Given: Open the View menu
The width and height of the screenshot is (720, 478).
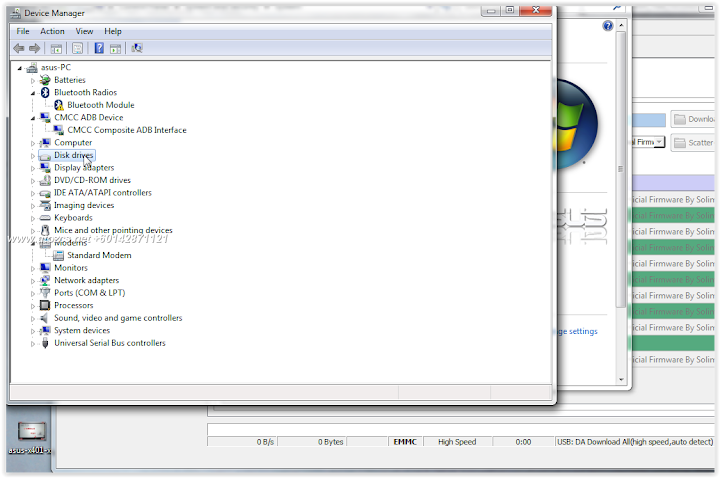Looking at the screenshot, I should click(84, 31).
